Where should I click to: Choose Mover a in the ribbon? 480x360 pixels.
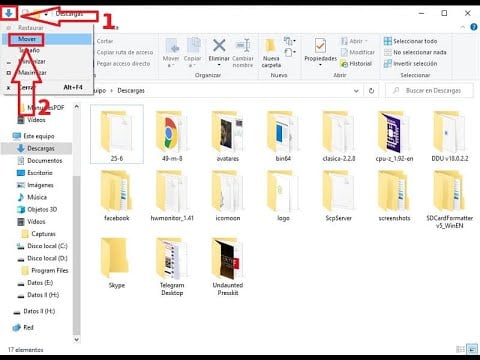pyautogui.click(x=171, y=53)
